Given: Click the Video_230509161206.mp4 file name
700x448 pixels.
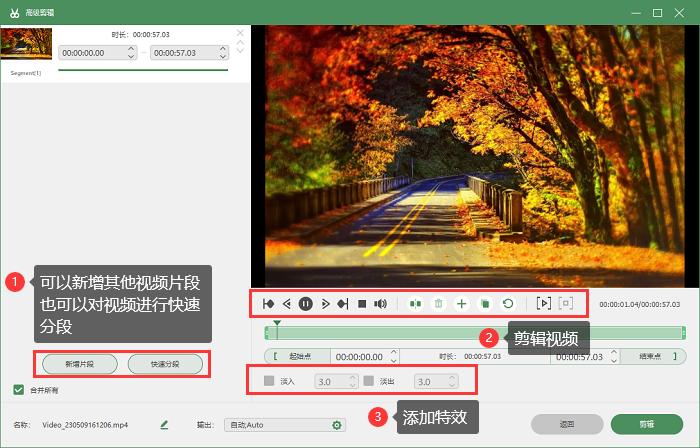Looking at the screenshot, I should [x=85, y=425].
